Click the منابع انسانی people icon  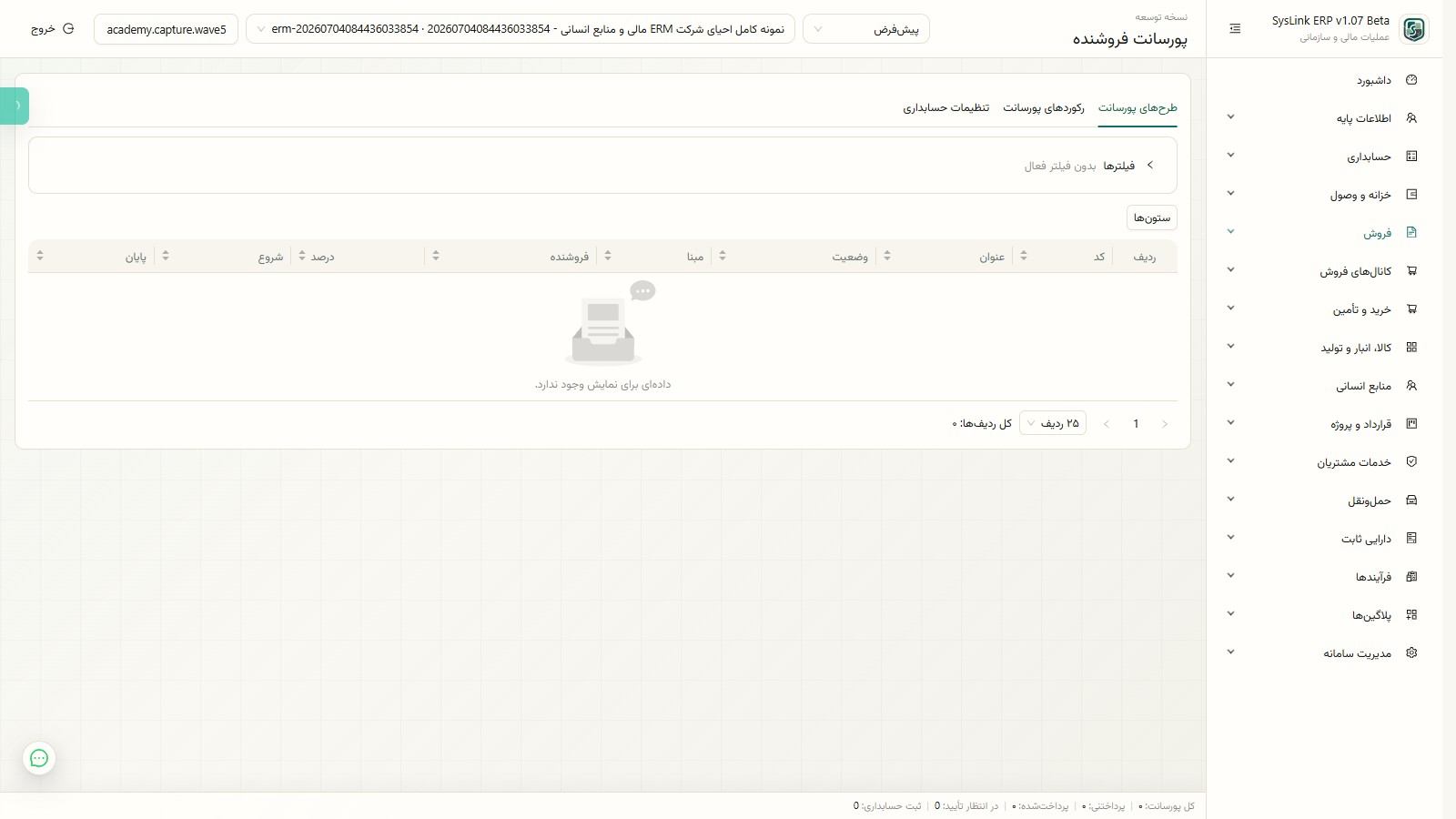pos(1411,386)
